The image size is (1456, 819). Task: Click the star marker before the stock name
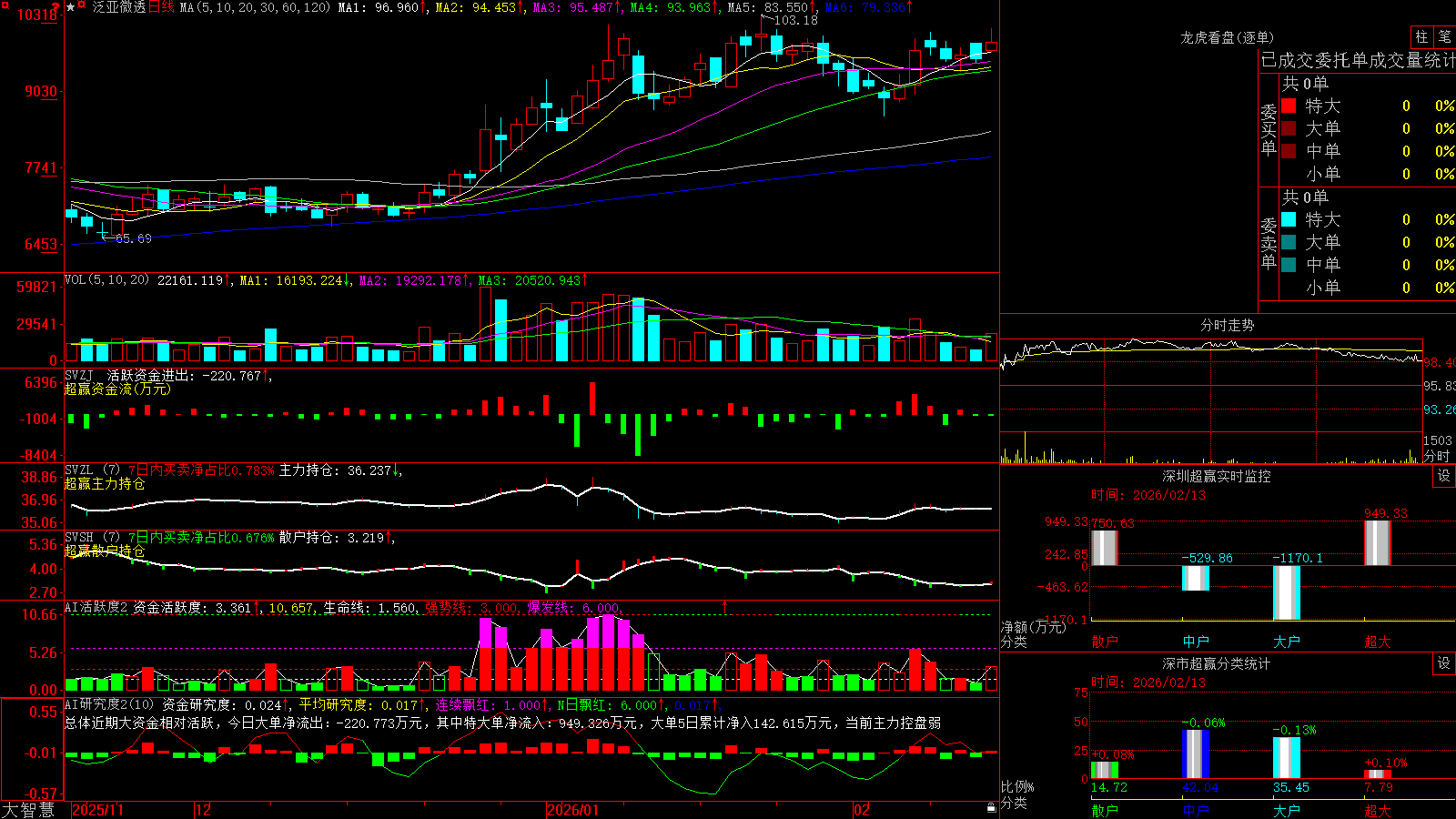70,7
